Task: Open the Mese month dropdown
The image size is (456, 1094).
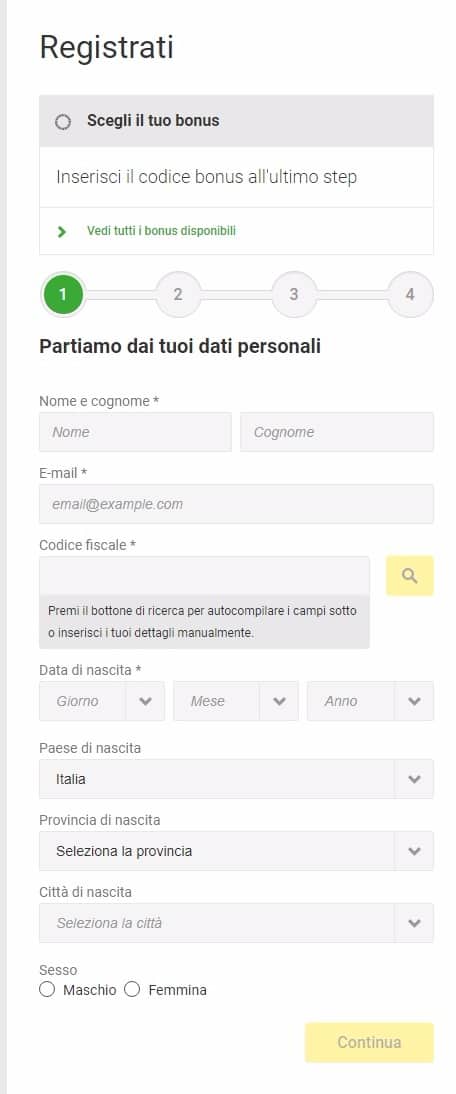Action: click(236, 701)
